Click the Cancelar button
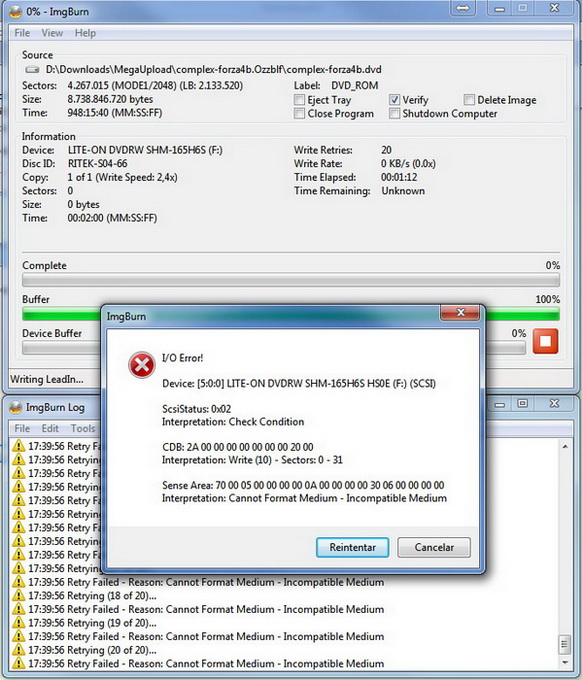The width and height of the screenshot is (582, 680). click(434, 547)
